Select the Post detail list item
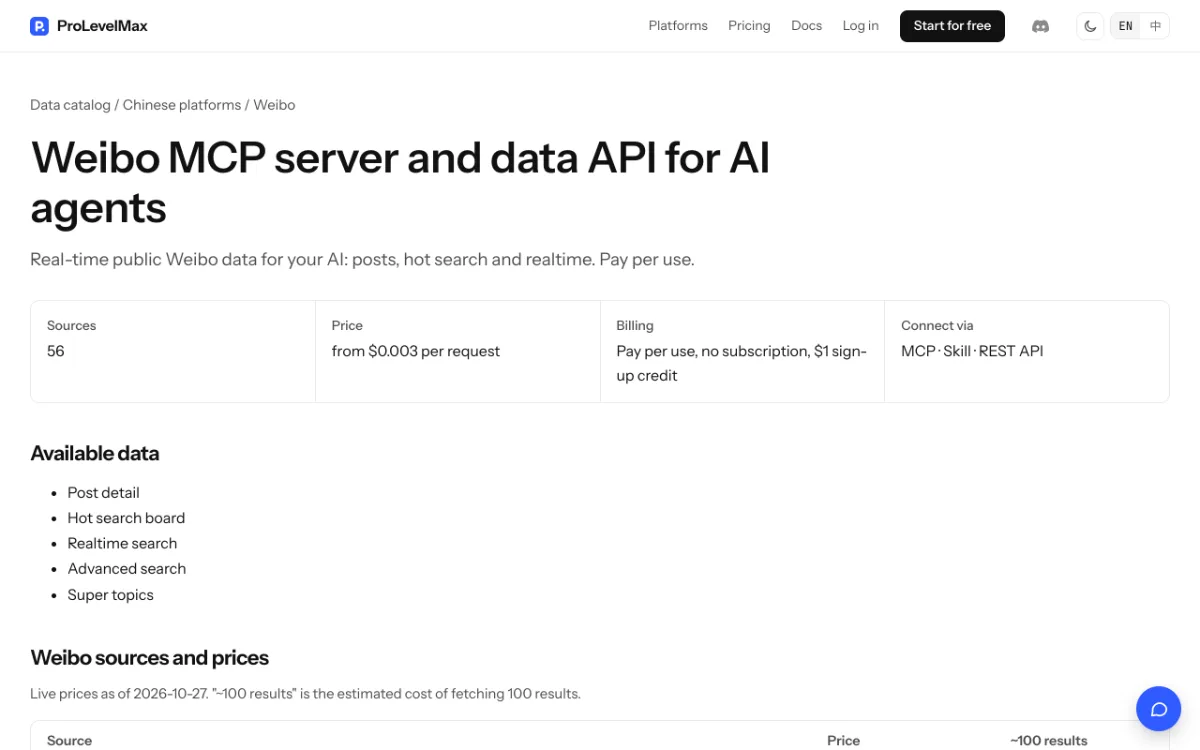 pyautogui.click(x=103, y=493)
